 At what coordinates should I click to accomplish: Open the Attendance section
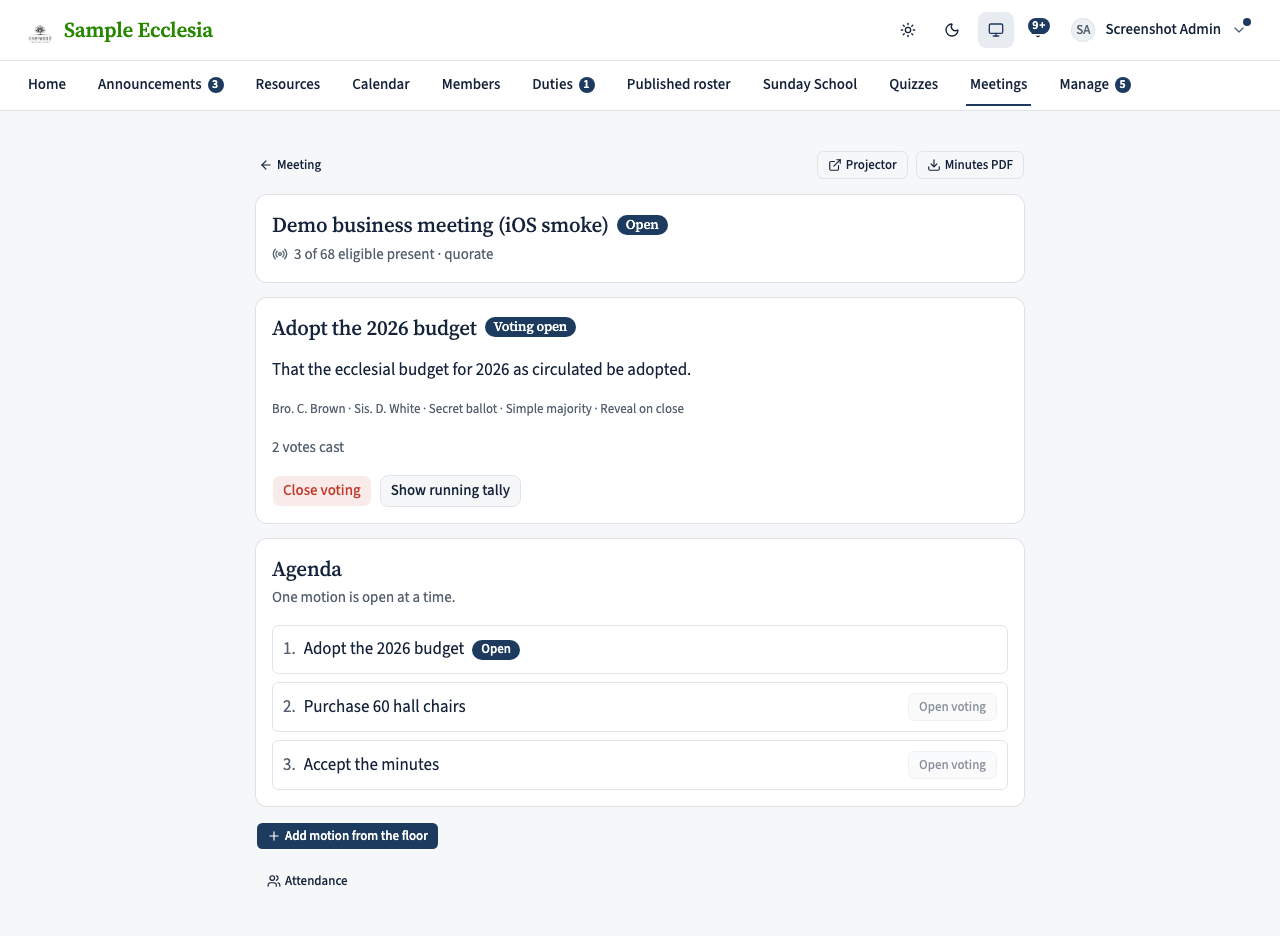point(307,881)
